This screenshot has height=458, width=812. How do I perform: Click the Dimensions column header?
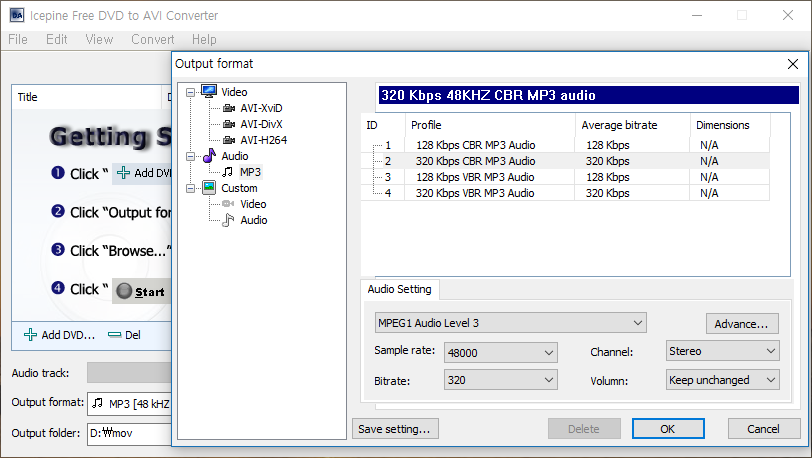730,125
